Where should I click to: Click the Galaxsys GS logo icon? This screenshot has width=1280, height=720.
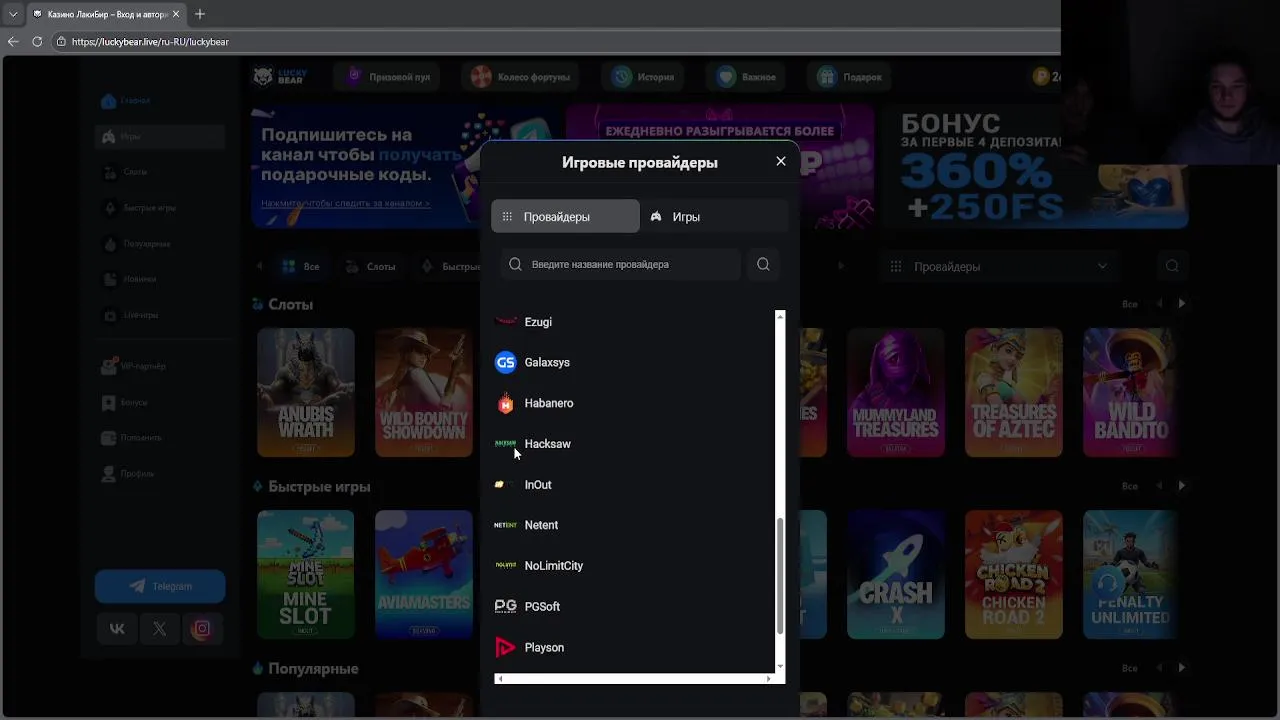tap(506, 362)
